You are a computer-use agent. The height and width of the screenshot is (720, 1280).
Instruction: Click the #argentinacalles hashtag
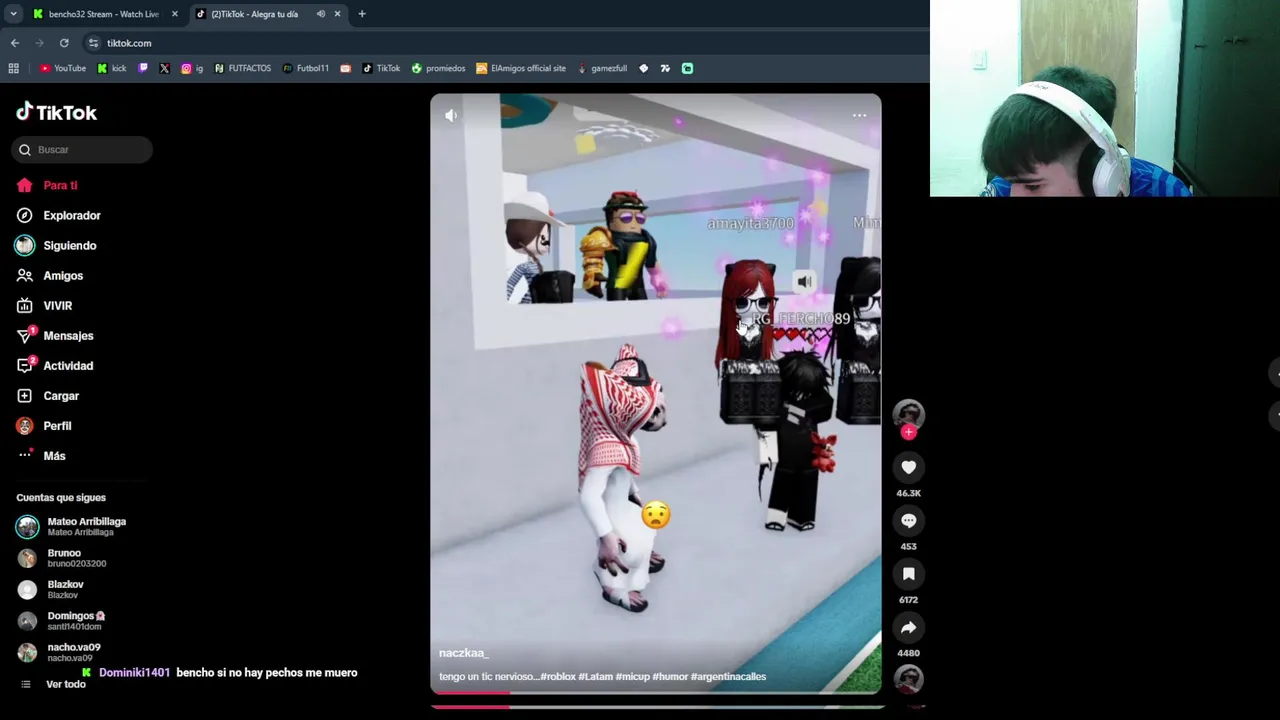(728, 677)
